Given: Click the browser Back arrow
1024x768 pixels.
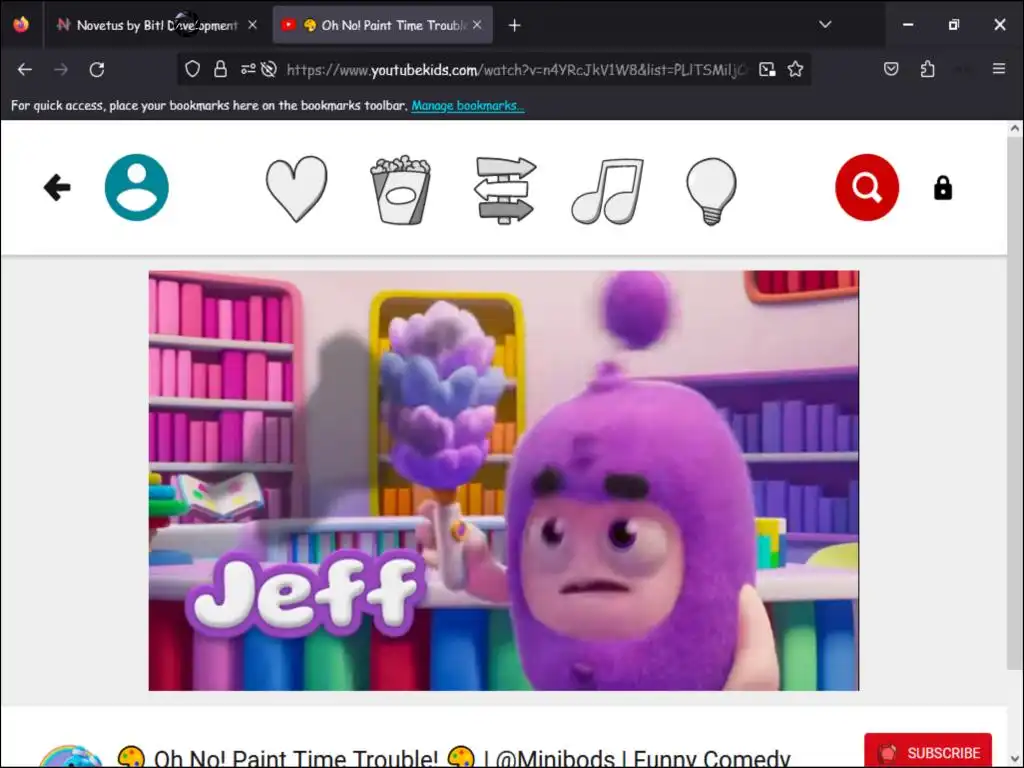Looking at the screenshot, I should tap(25, 69).
